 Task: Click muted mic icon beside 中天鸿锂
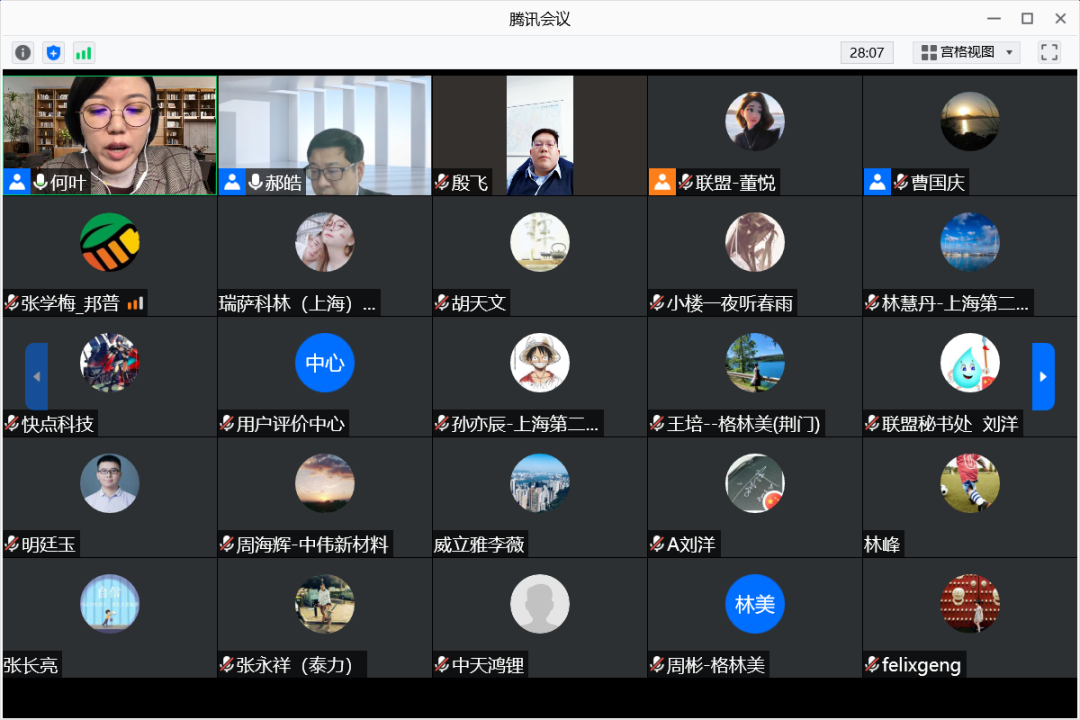click(x=442, y=665)
